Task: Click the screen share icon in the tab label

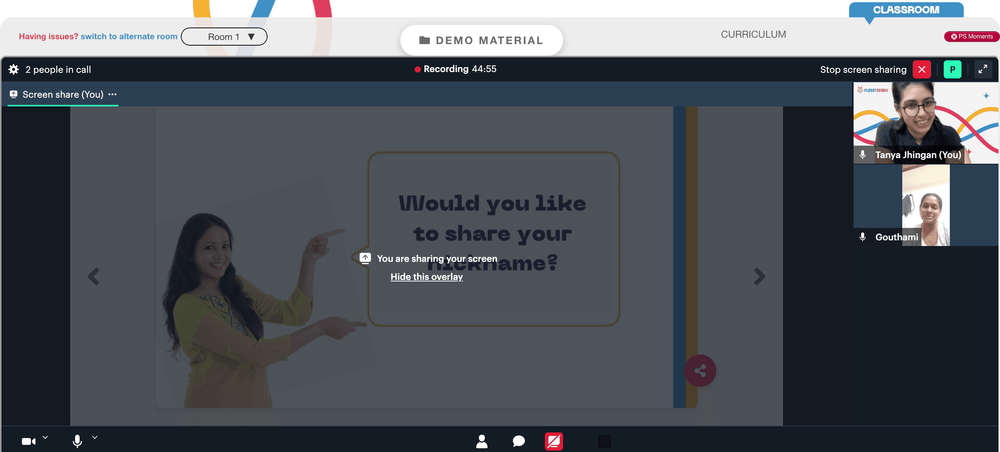Action: pyautogui.click(x=13, y=94)
